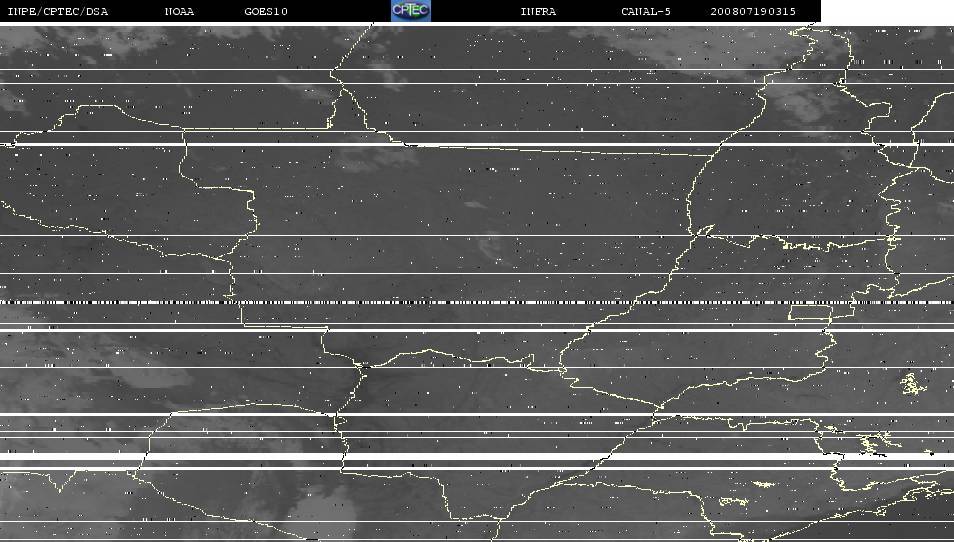Click the CANAL-5 channel label

(x=646, y=12)
